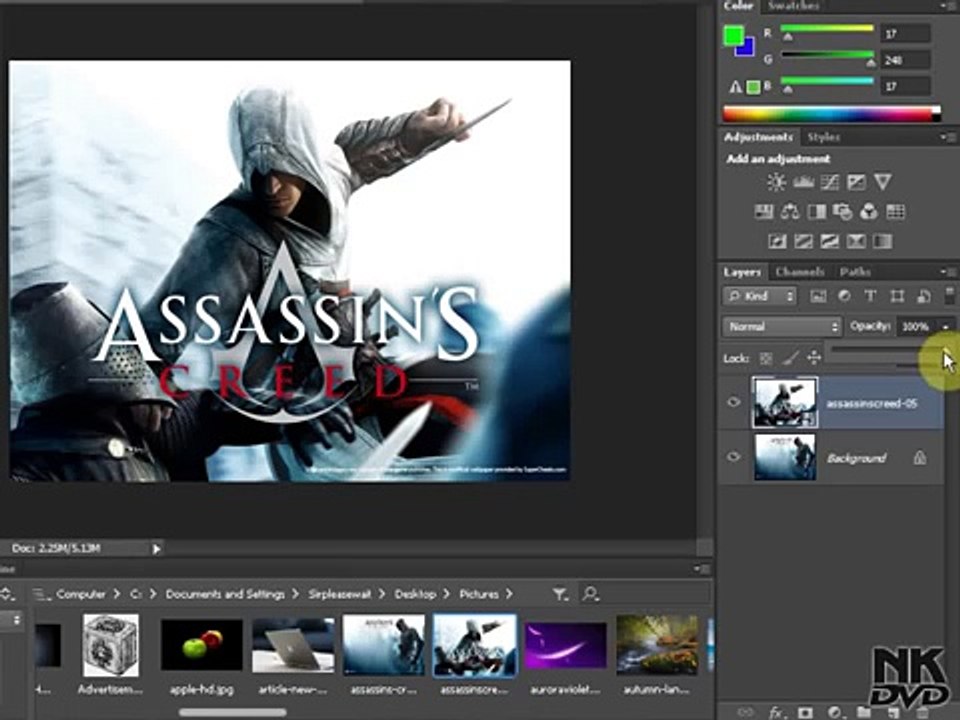Switch to the Styles tab
960x720 pixels.
(823, 137)
